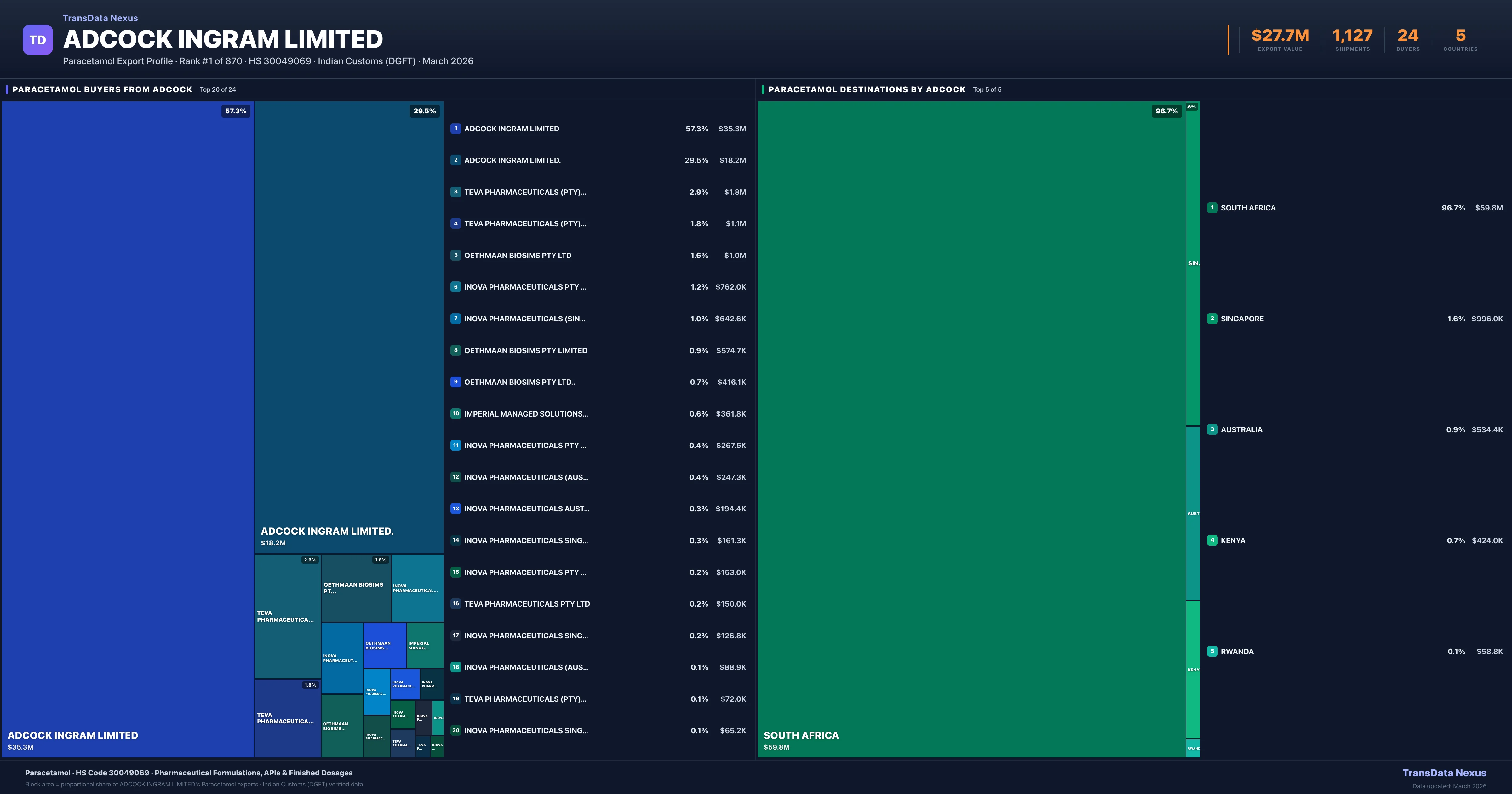Click the OETHMAAN BIOSIMS PT... block labeled 1.6%
Screen dimensions: 1512x794
356,588
